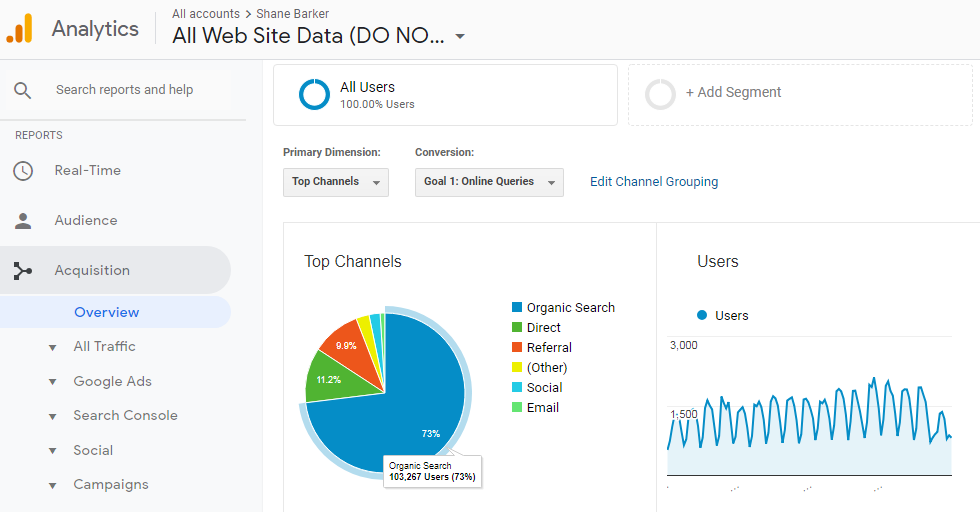Image resolution: width=980 pixels, height=512 pixels.
Task: Click the Users legend dot in line chart
Action: [702, 315]
